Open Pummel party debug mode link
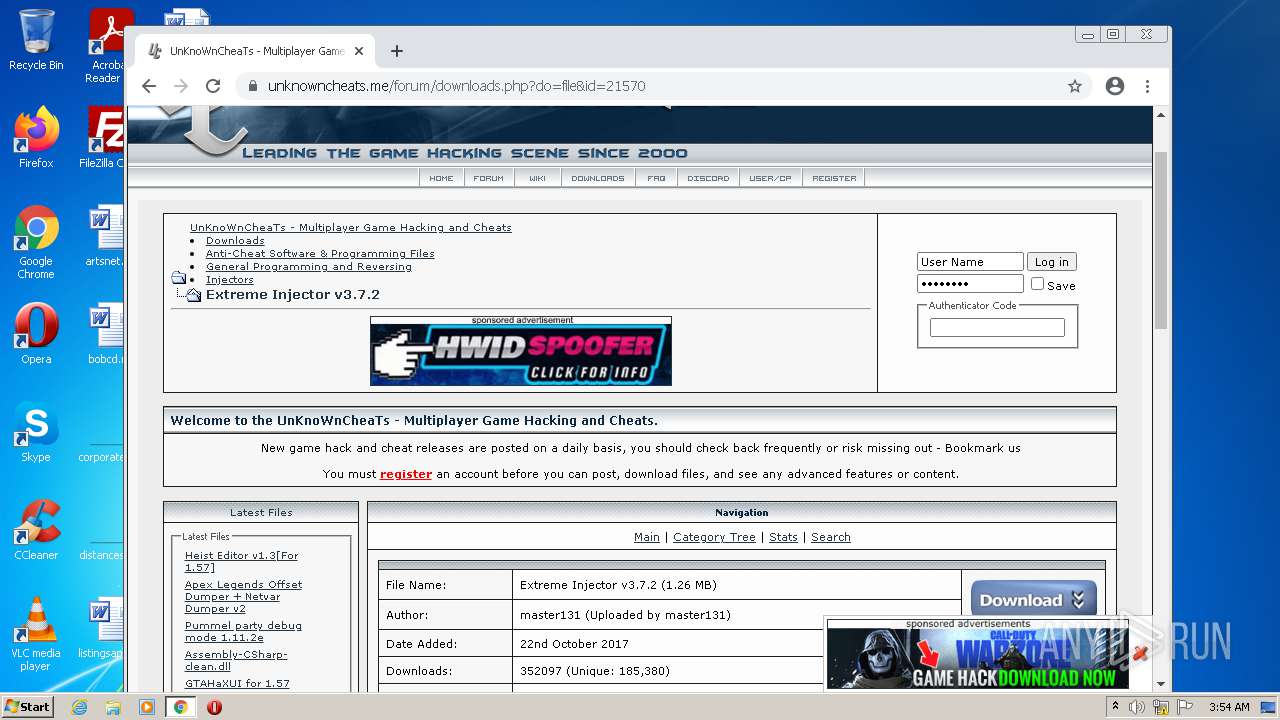Viewport: 1280px width, 720px height. coord(243,631)
